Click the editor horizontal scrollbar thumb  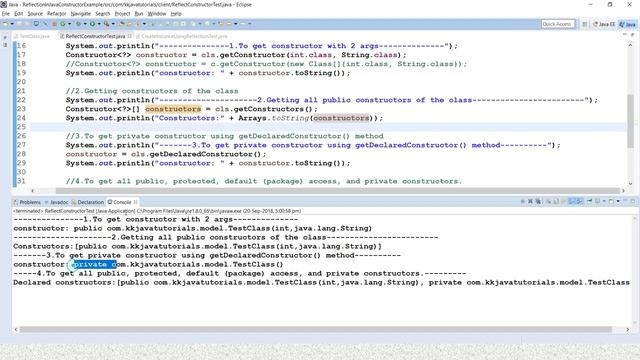point(338,191)
